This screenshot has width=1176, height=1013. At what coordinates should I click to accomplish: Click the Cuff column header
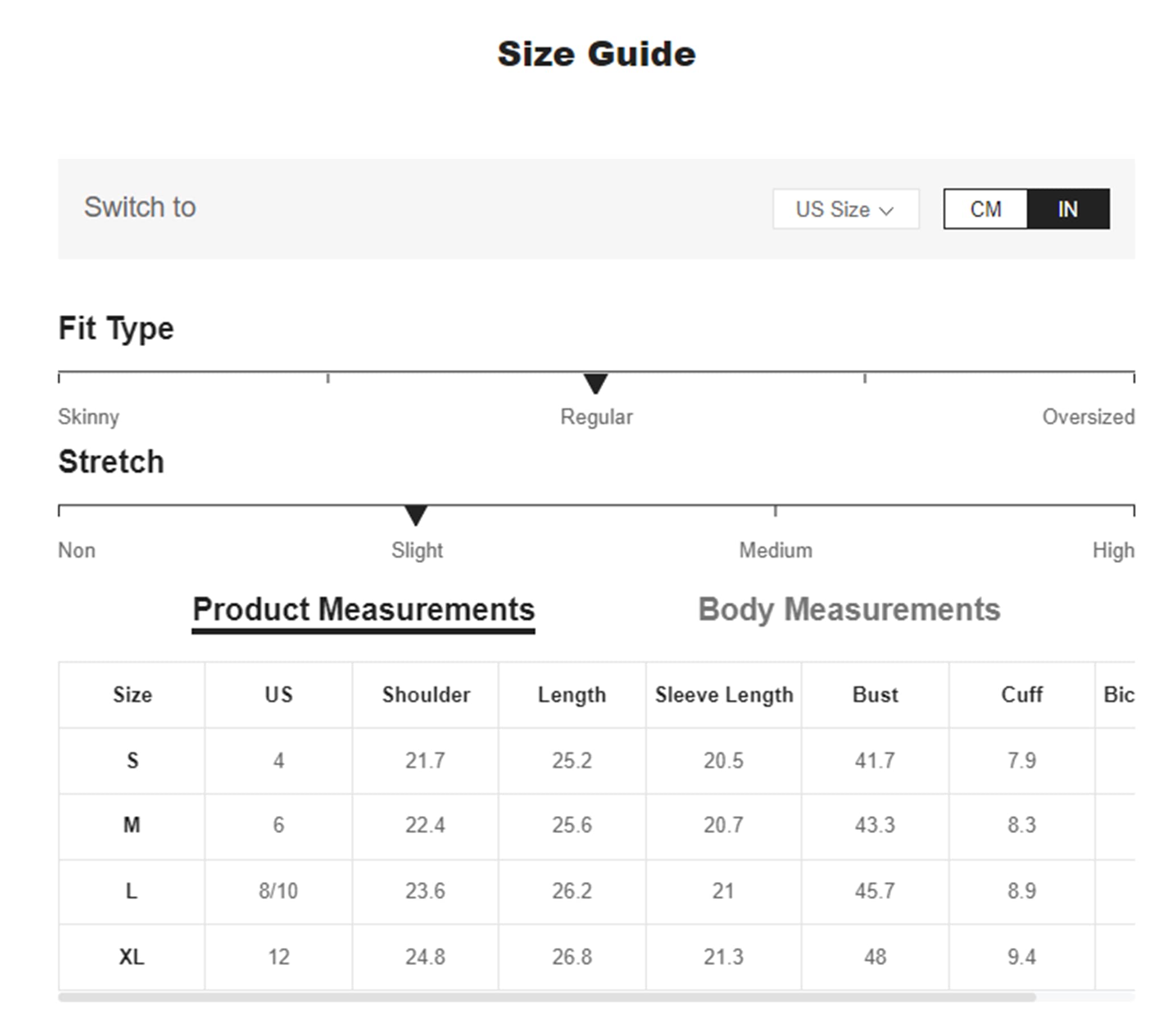[1022, 695]
